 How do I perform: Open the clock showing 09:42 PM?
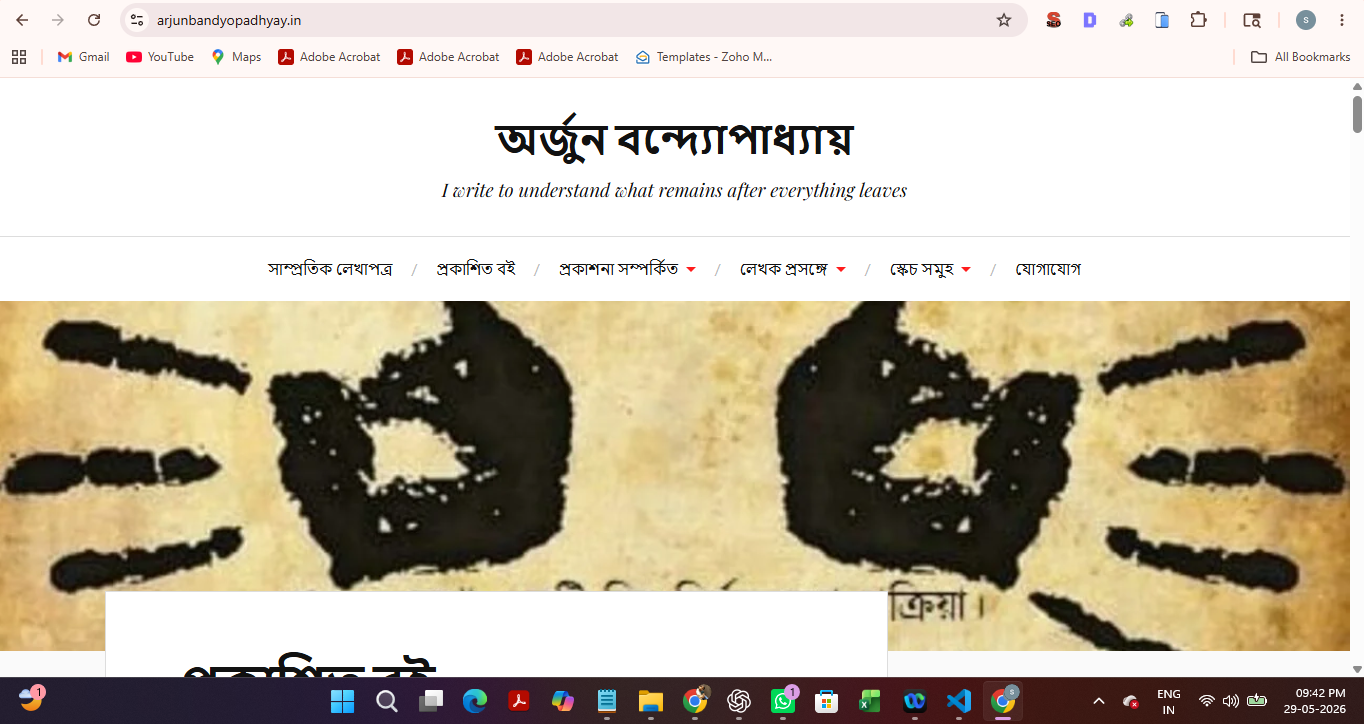(x=1315, y=701)
